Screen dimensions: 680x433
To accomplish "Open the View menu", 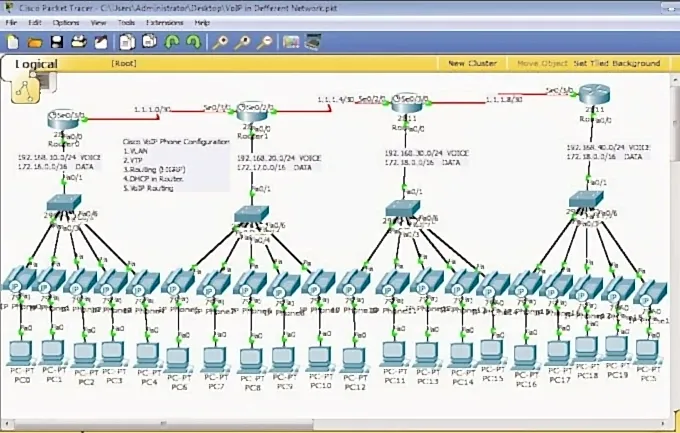I will [98, 23].
